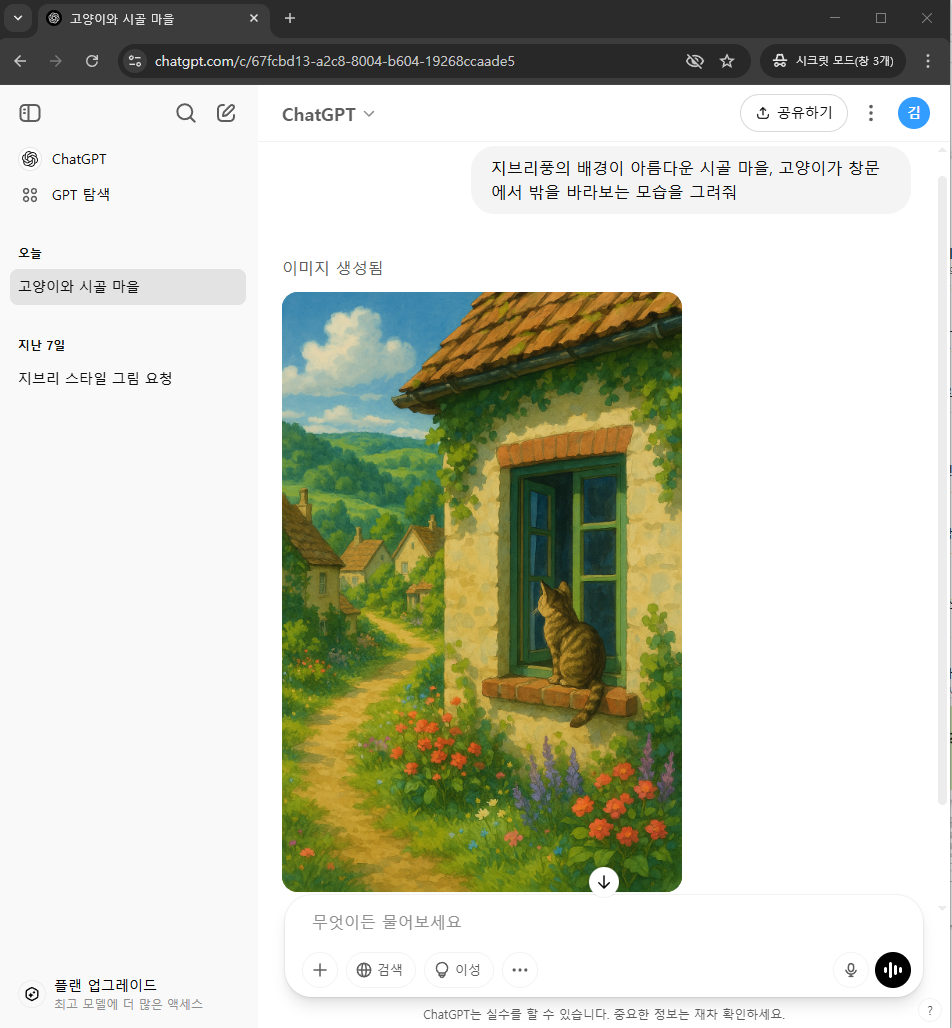This screenshot has width=952, height=1028.
Task: Open more tools with the ellipsis button
Action: click(520, 970)
